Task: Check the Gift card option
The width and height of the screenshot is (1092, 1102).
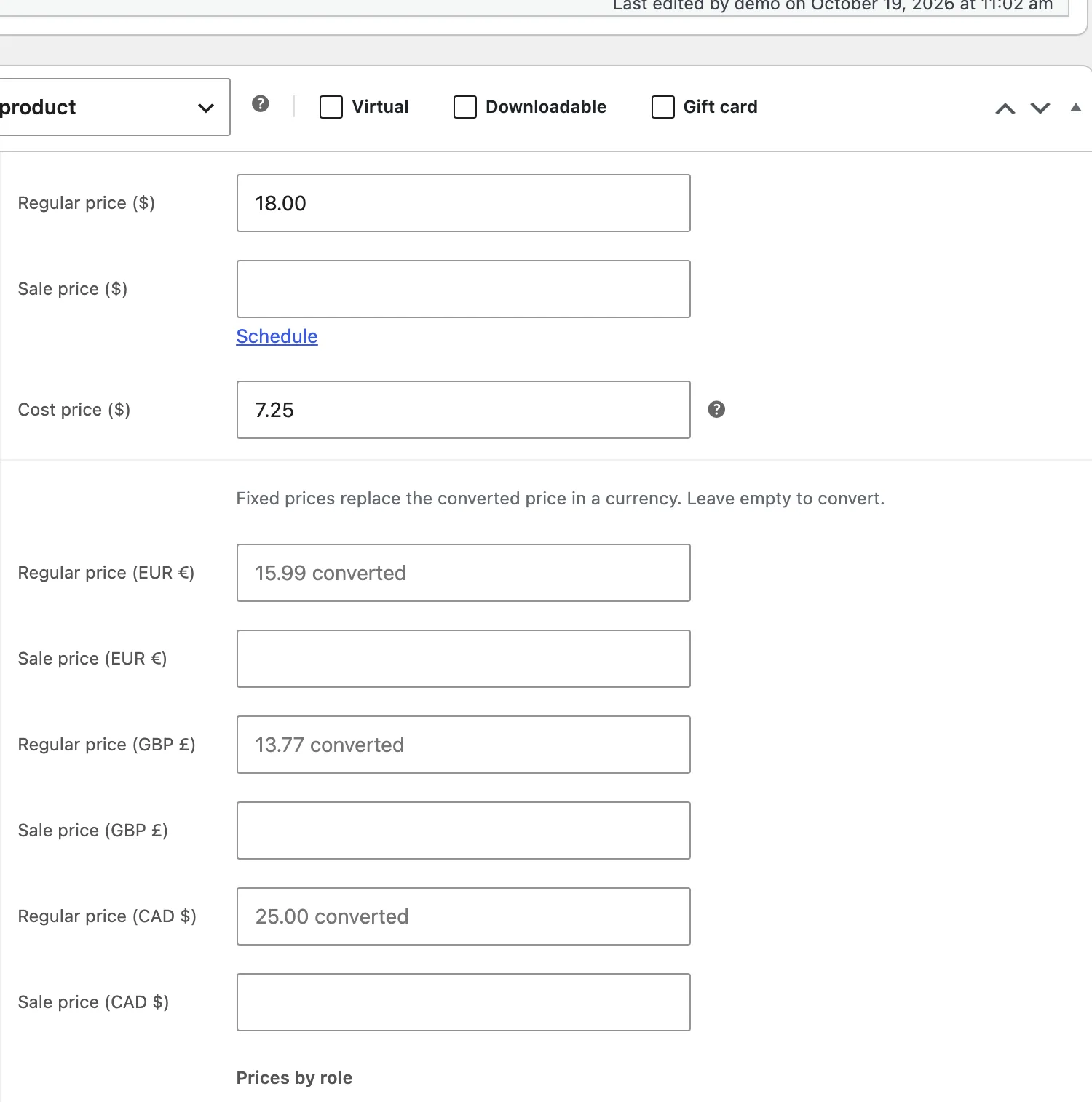Action: click(x=663, y=107)
